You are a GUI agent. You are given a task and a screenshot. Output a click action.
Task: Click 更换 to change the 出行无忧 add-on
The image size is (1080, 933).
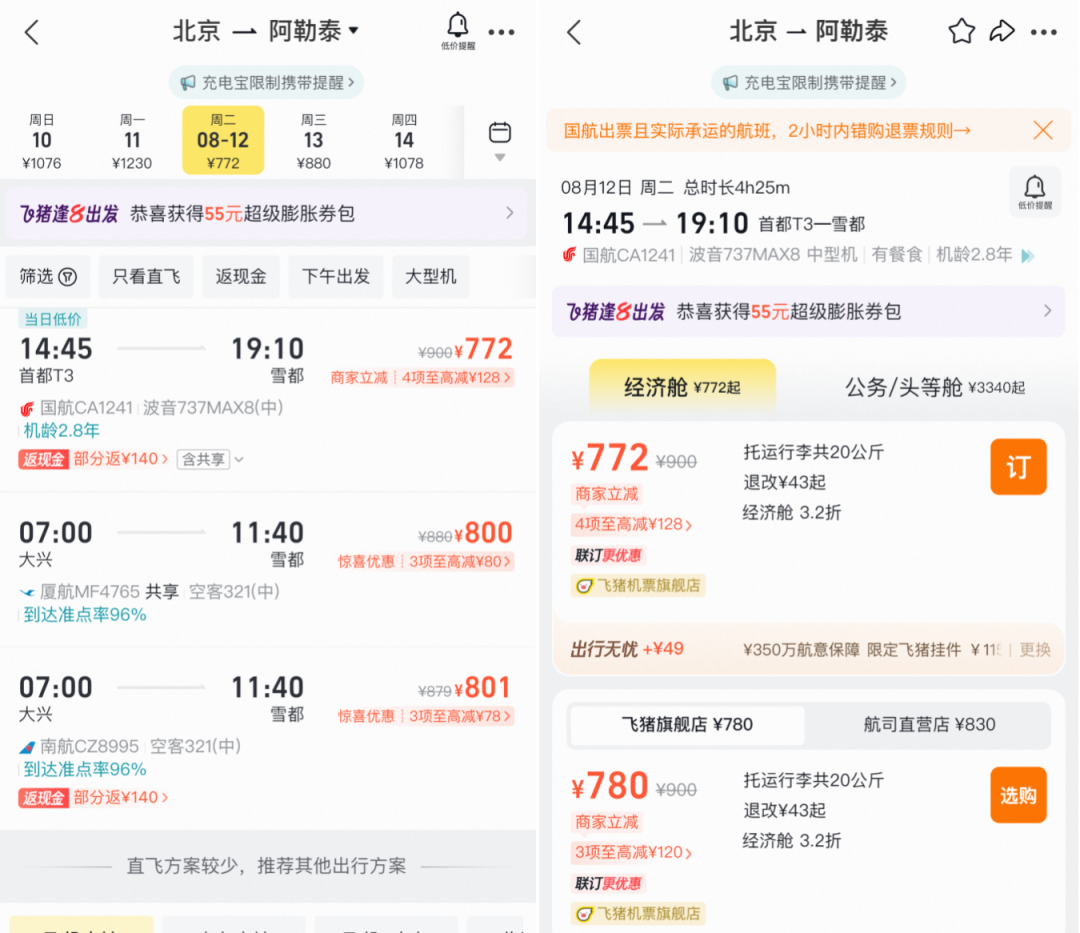coord(1034,649)
